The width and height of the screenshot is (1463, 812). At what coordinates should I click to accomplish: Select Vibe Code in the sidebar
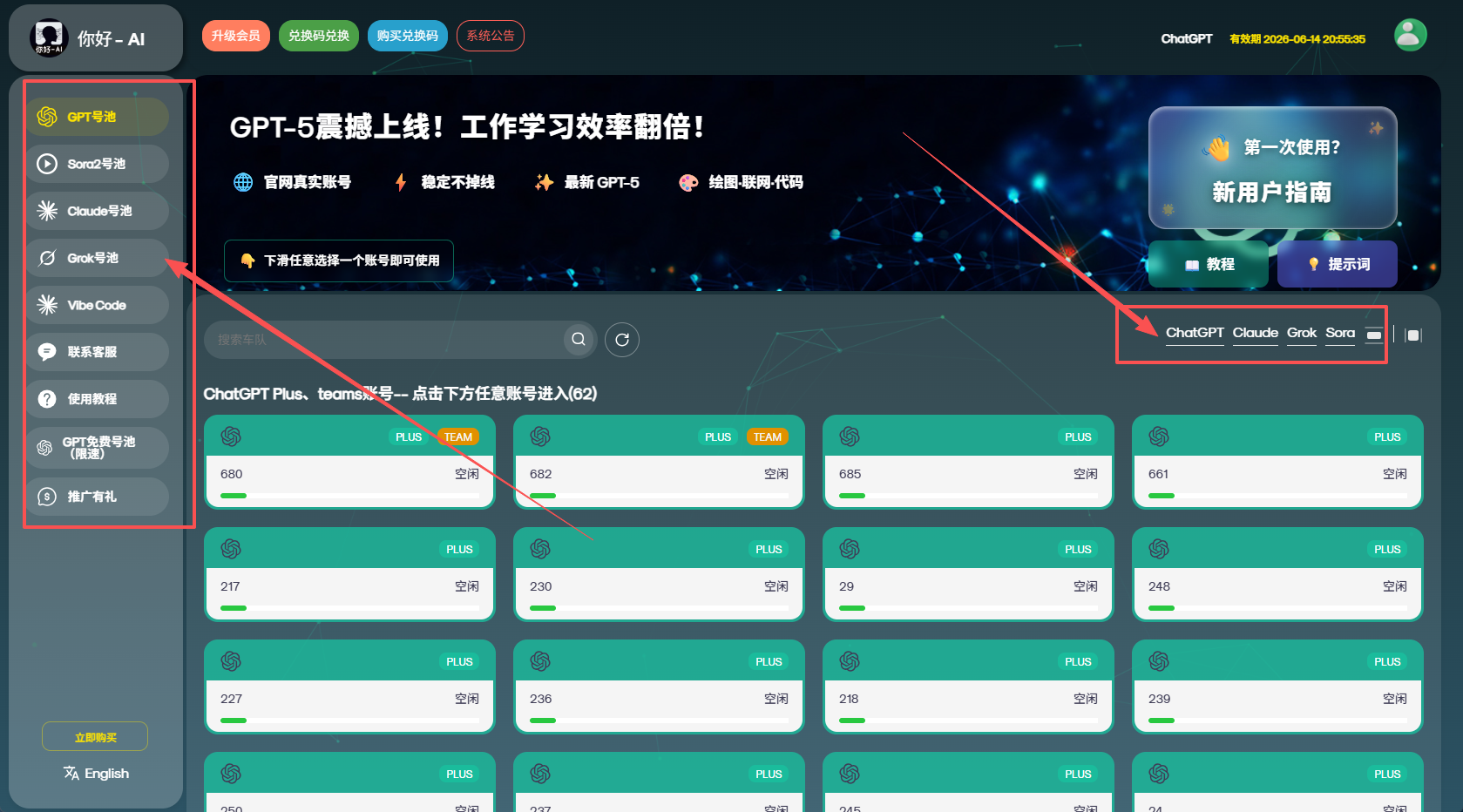46,304
